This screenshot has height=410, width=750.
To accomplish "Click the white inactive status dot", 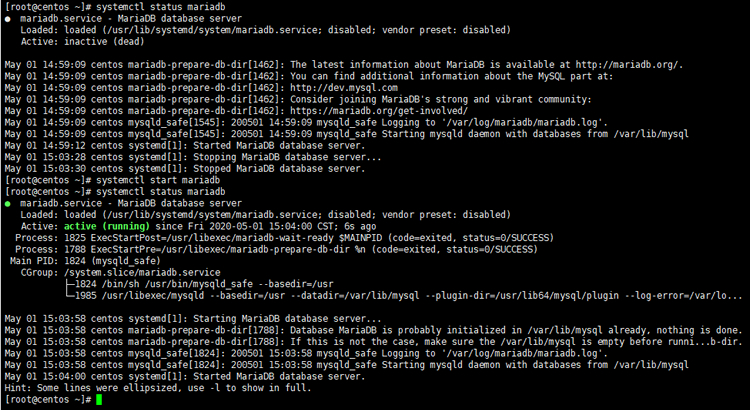I will tap(8, 19).
